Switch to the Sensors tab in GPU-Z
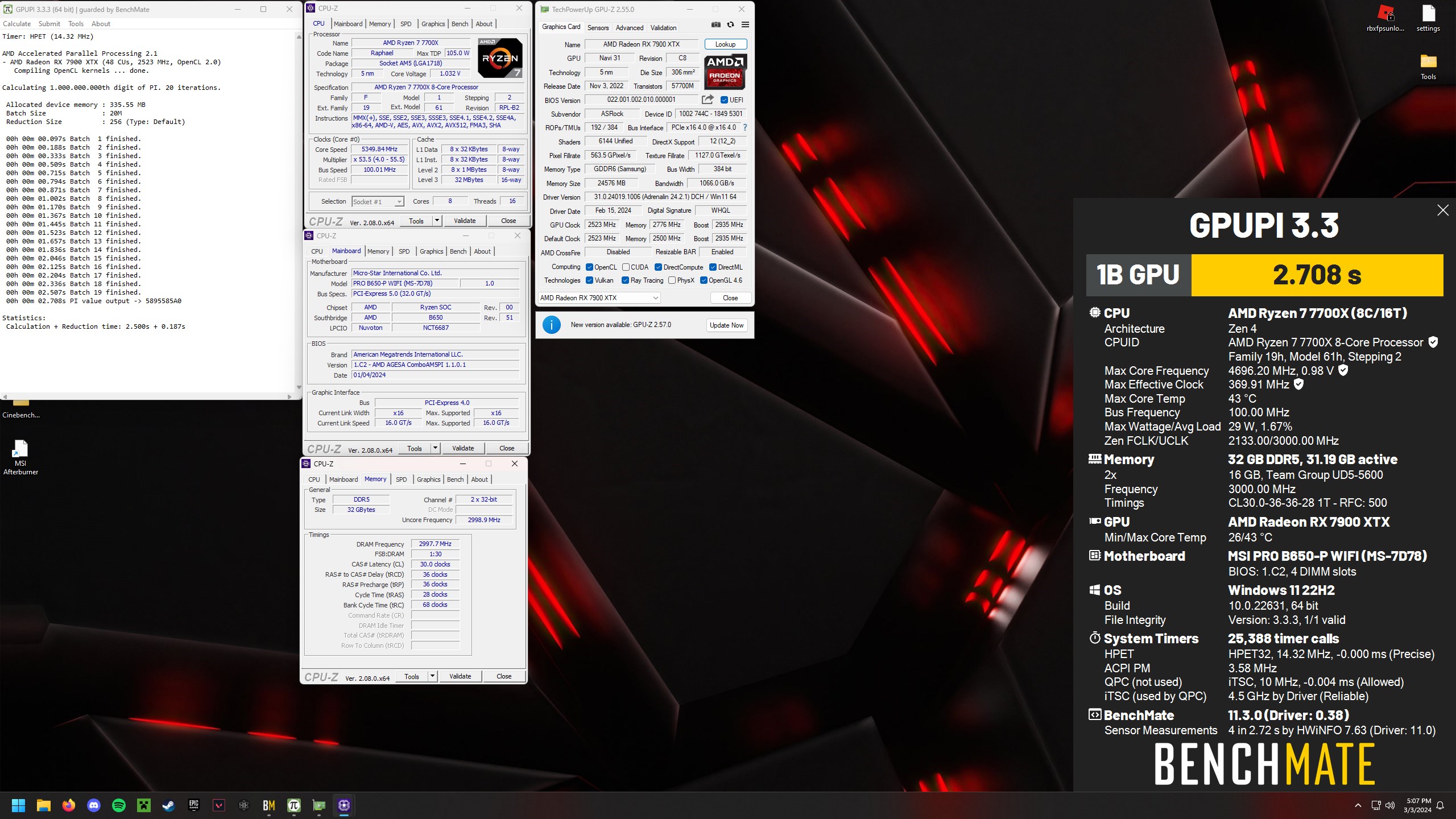Image resolution: width=1456 pixels, height=819 pixels. click(598, 27)
